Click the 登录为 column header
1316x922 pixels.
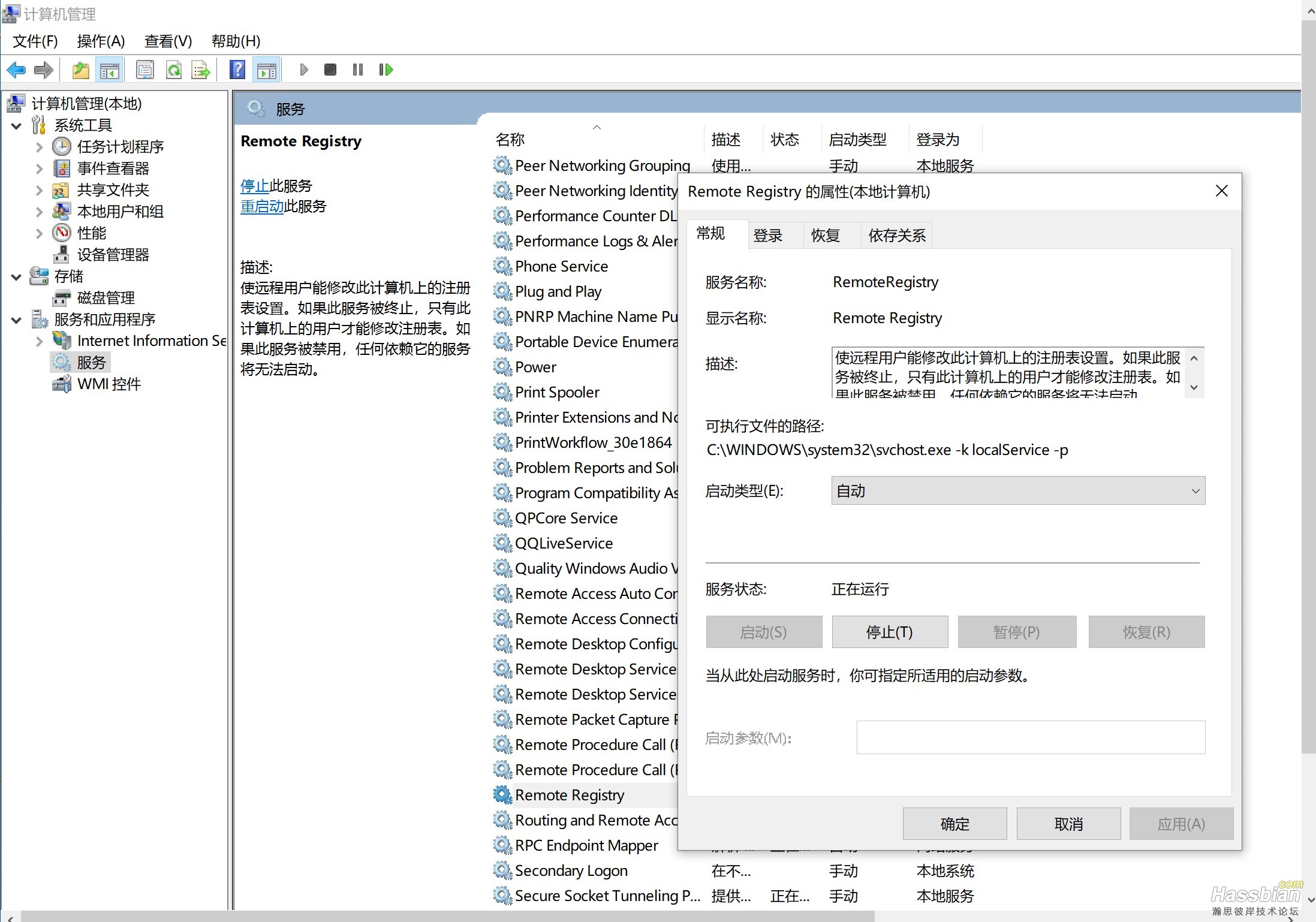(x=945, y=140)
